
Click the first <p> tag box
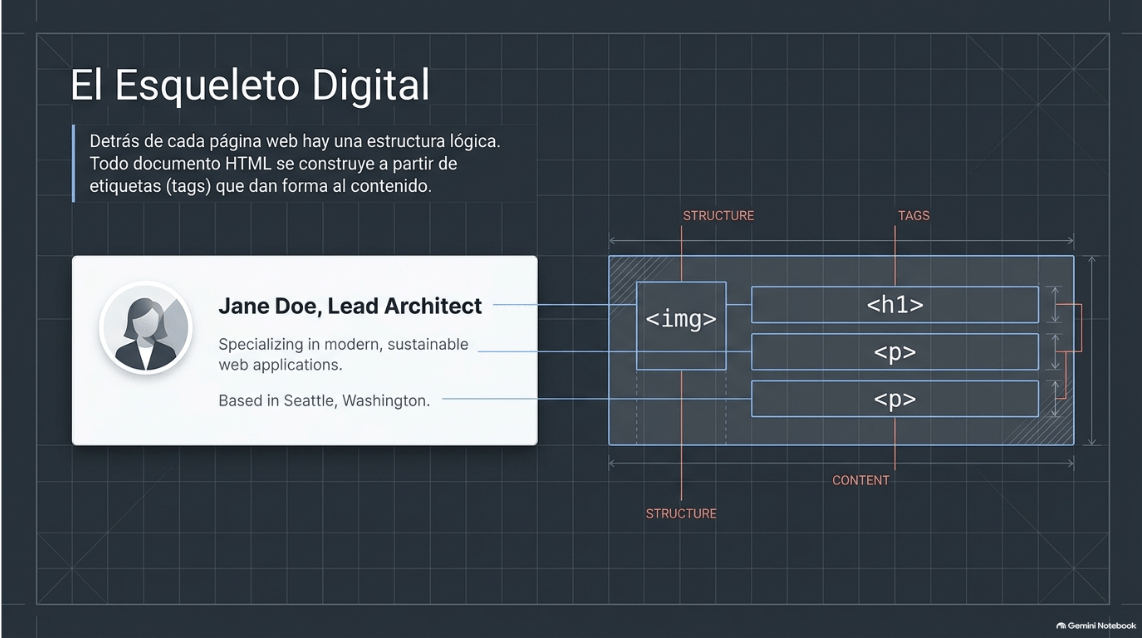click(x=894, y=352)
